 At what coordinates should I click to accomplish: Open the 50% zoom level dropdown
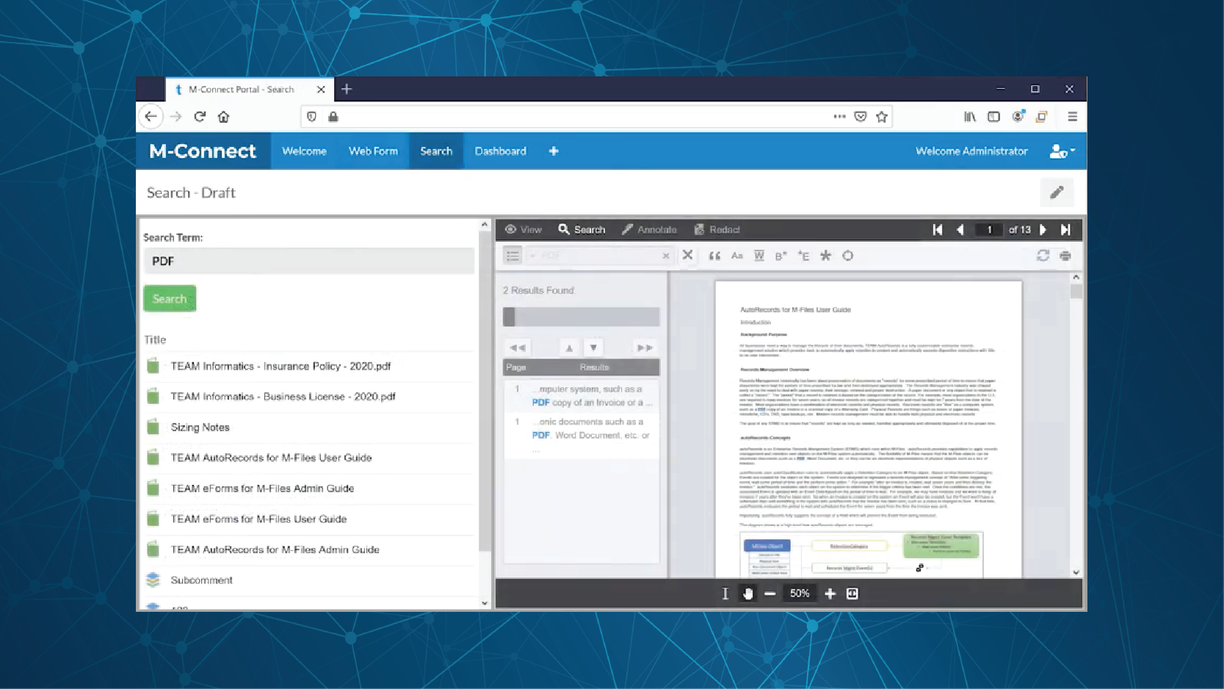point(800,594)
